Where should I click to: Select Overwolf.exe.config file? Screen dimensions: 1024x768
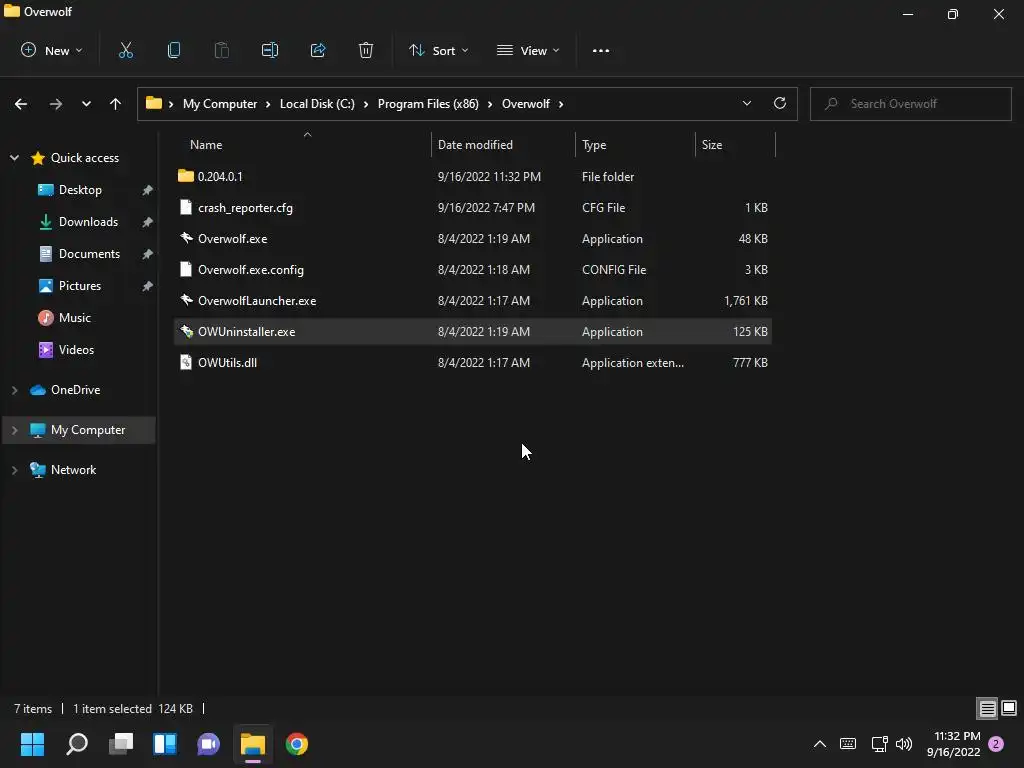[473, 270]
